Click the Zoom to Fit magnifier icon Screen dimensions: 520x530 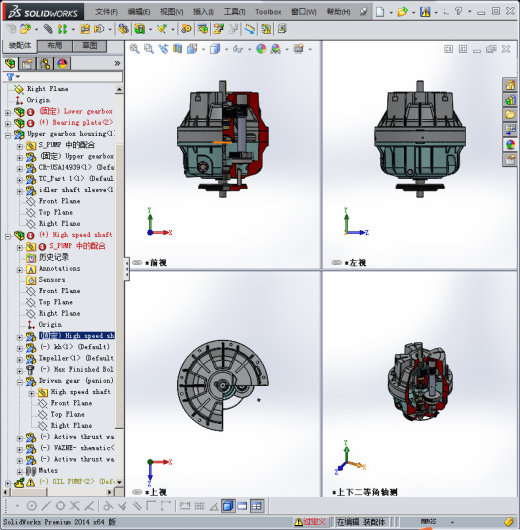pos(134,49)
